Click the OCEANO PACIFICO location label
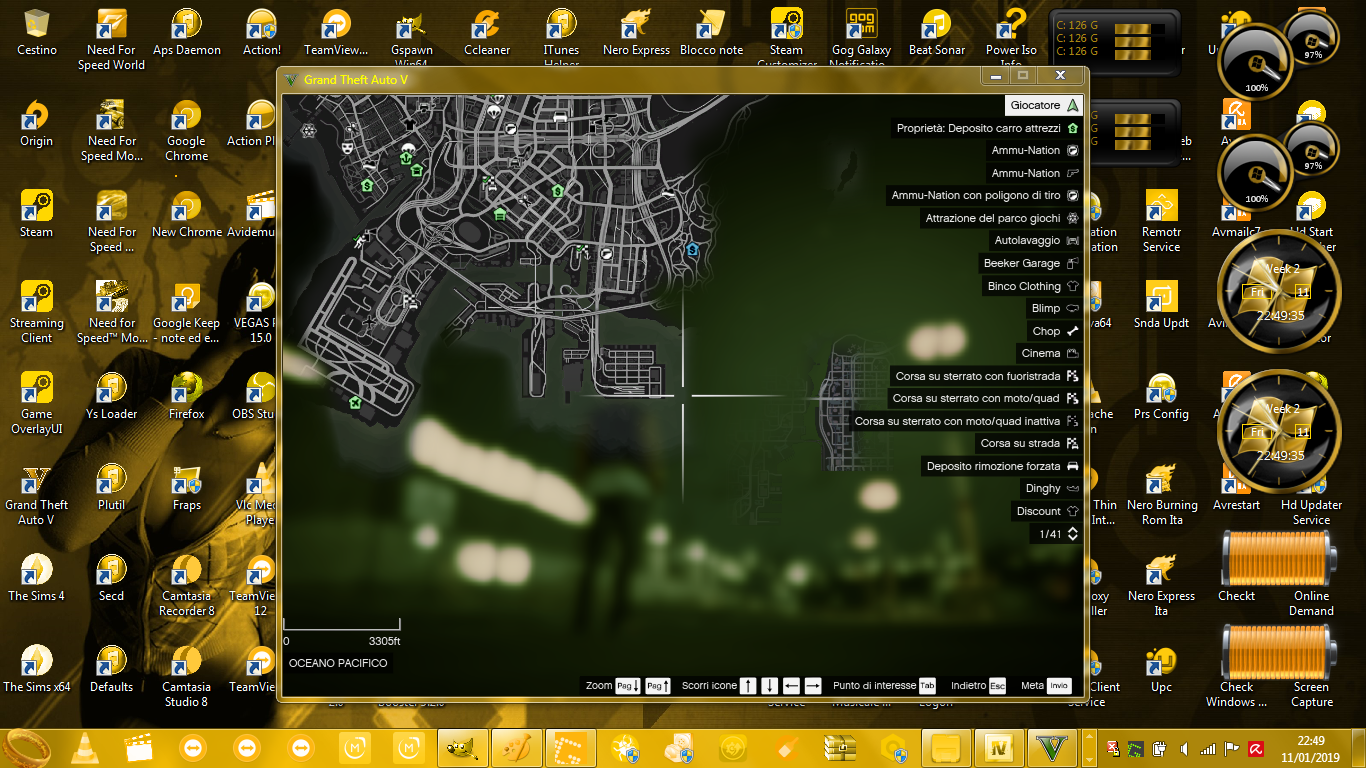The image size is (1366, 768). click(338, 663)
